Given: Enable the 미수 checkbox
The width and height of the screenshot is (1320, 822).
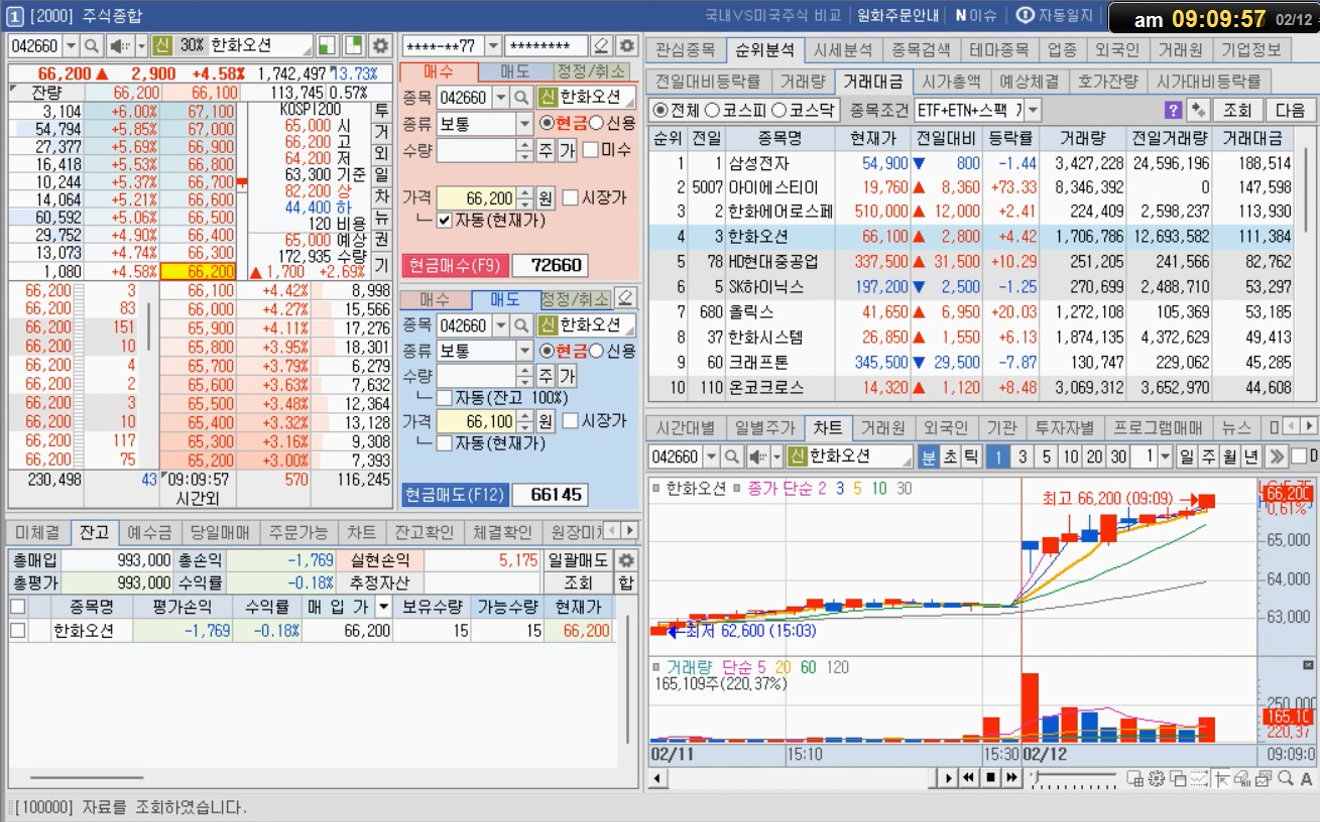Looking at the screenshot, I should pyautogui.click(x=591, y=150).
